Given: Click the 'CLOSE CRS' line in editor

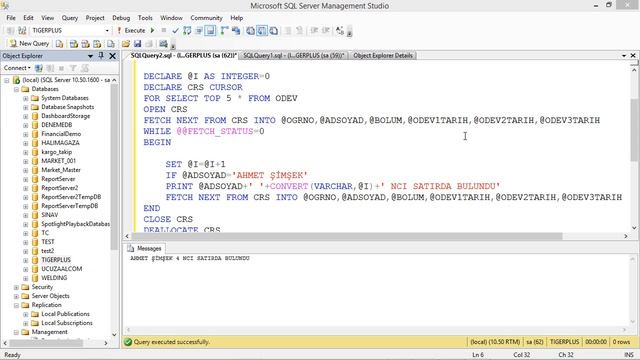Looking at the screenshot, I should pyautogui.click(x=168, y=219).
